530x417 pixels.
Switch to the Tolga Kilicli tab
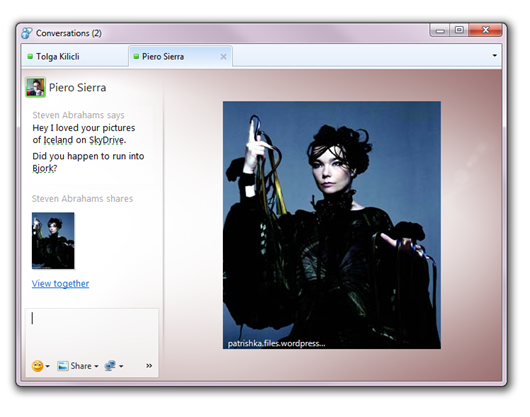(x=75, y=56)
